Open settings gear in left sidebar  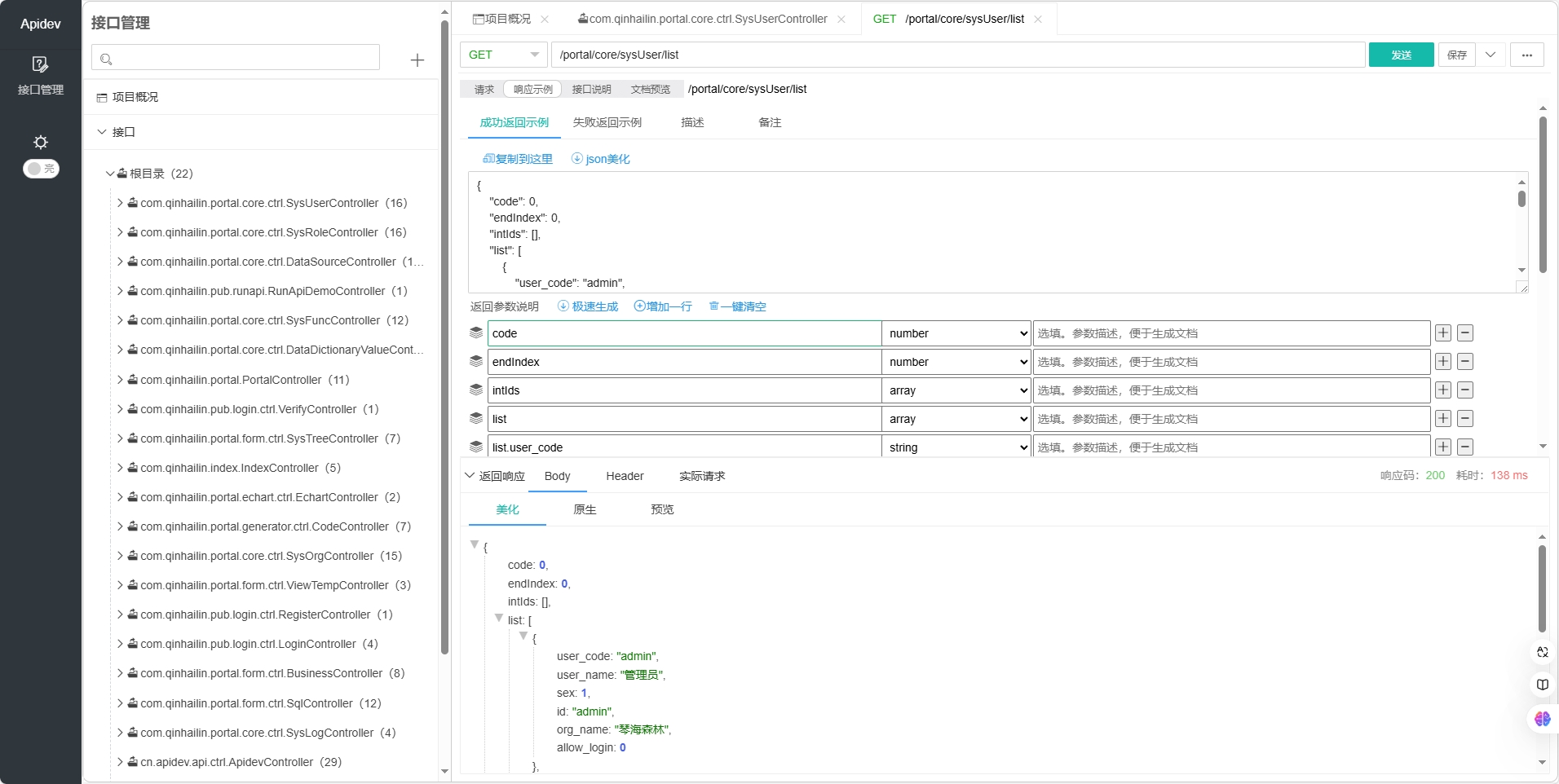point(40,142)
